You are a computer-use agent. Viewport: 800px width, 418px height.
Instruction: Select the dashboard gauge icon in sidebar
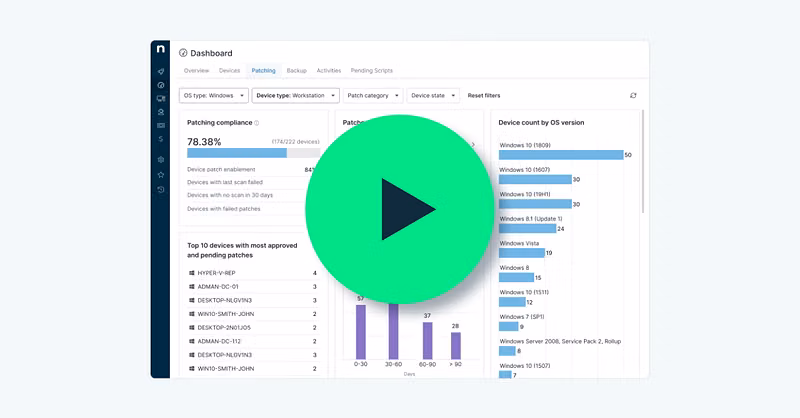click(x=161, y=85)
